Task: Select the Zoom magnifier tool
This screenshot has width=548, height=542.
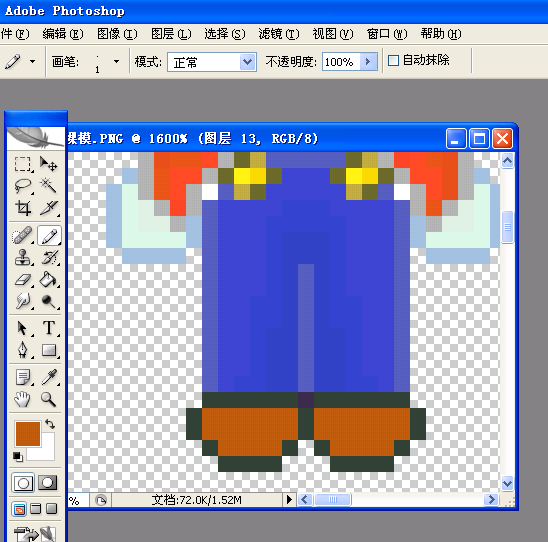Action: pyautogui.click(x=49, y=399)
